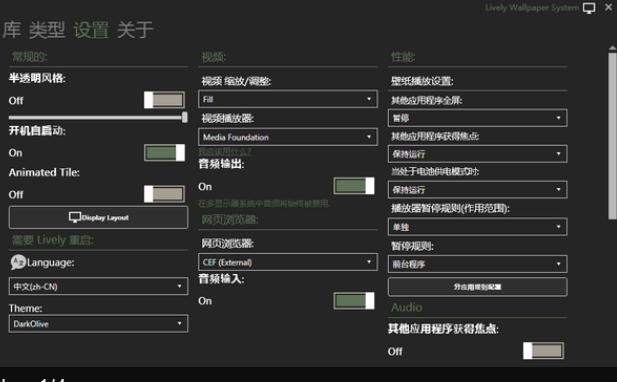Viewport: 617px width, 382px height.
Task: Open the 其他应用程序获得焦点 performance dropdown
Action: (477, 154)
